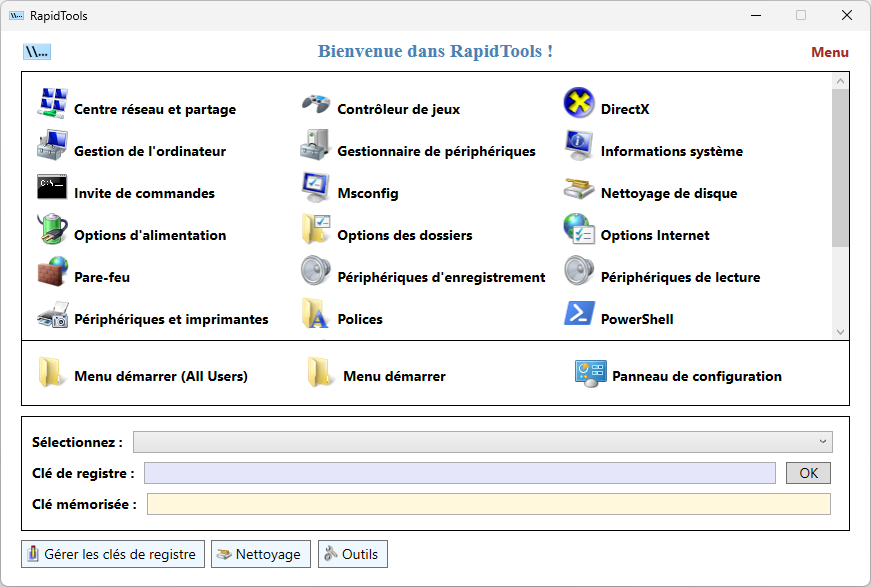Click the Pare-feu label
Screen dimensions: 871x587
102,277
